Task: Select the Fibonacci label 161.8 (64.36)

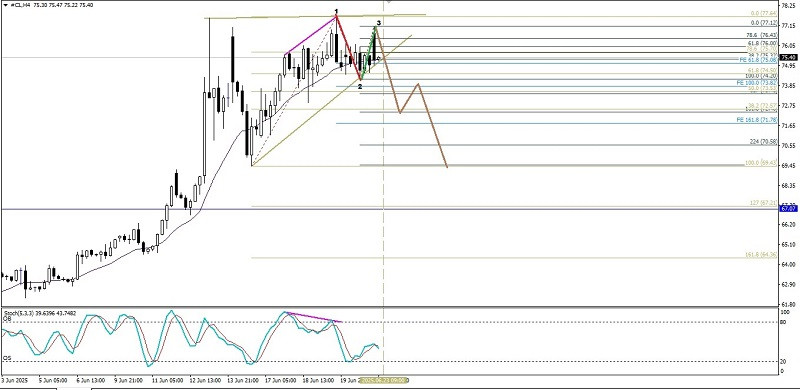Action: coord(760,254)
